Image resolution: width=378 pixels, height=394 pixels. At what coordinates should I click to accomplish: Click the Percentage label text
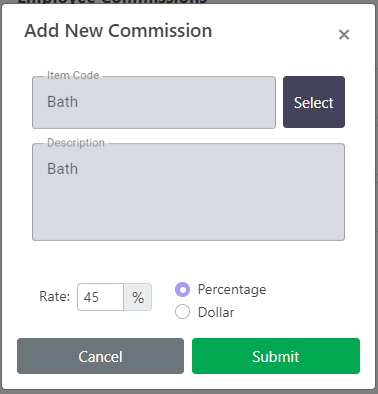232,289
